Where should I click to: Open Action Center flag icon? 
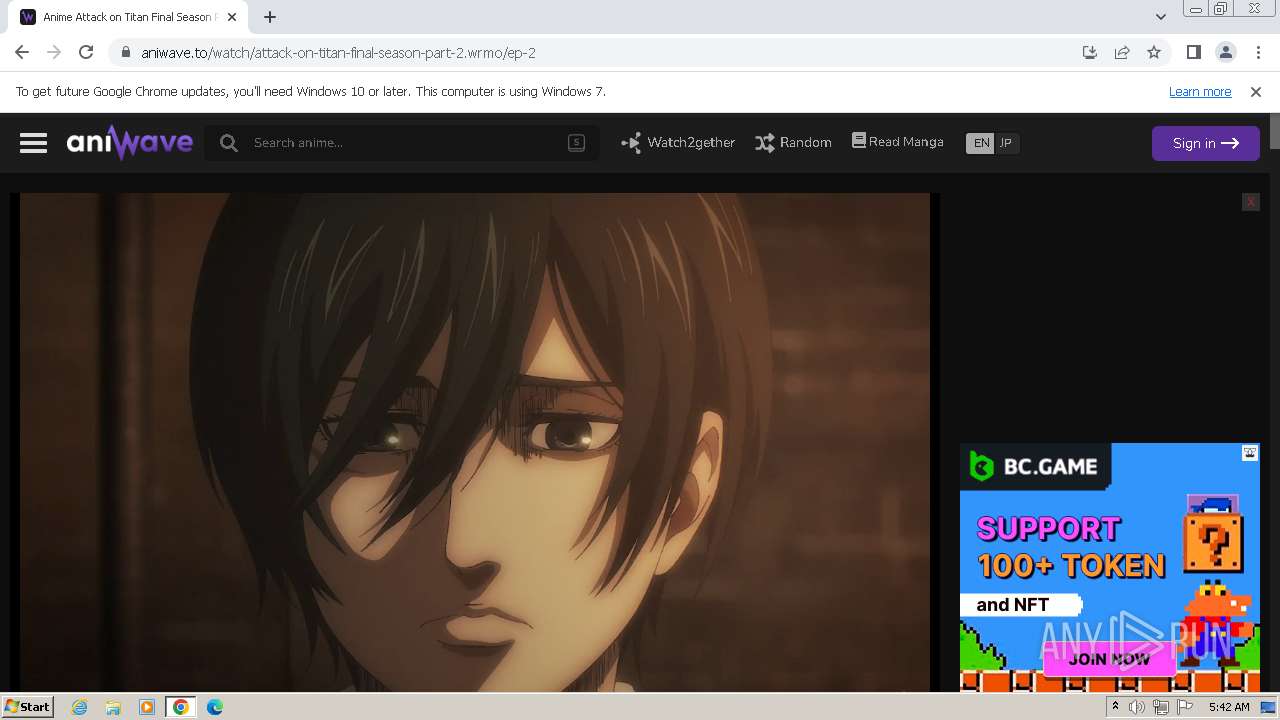[x=1185, y=707]
